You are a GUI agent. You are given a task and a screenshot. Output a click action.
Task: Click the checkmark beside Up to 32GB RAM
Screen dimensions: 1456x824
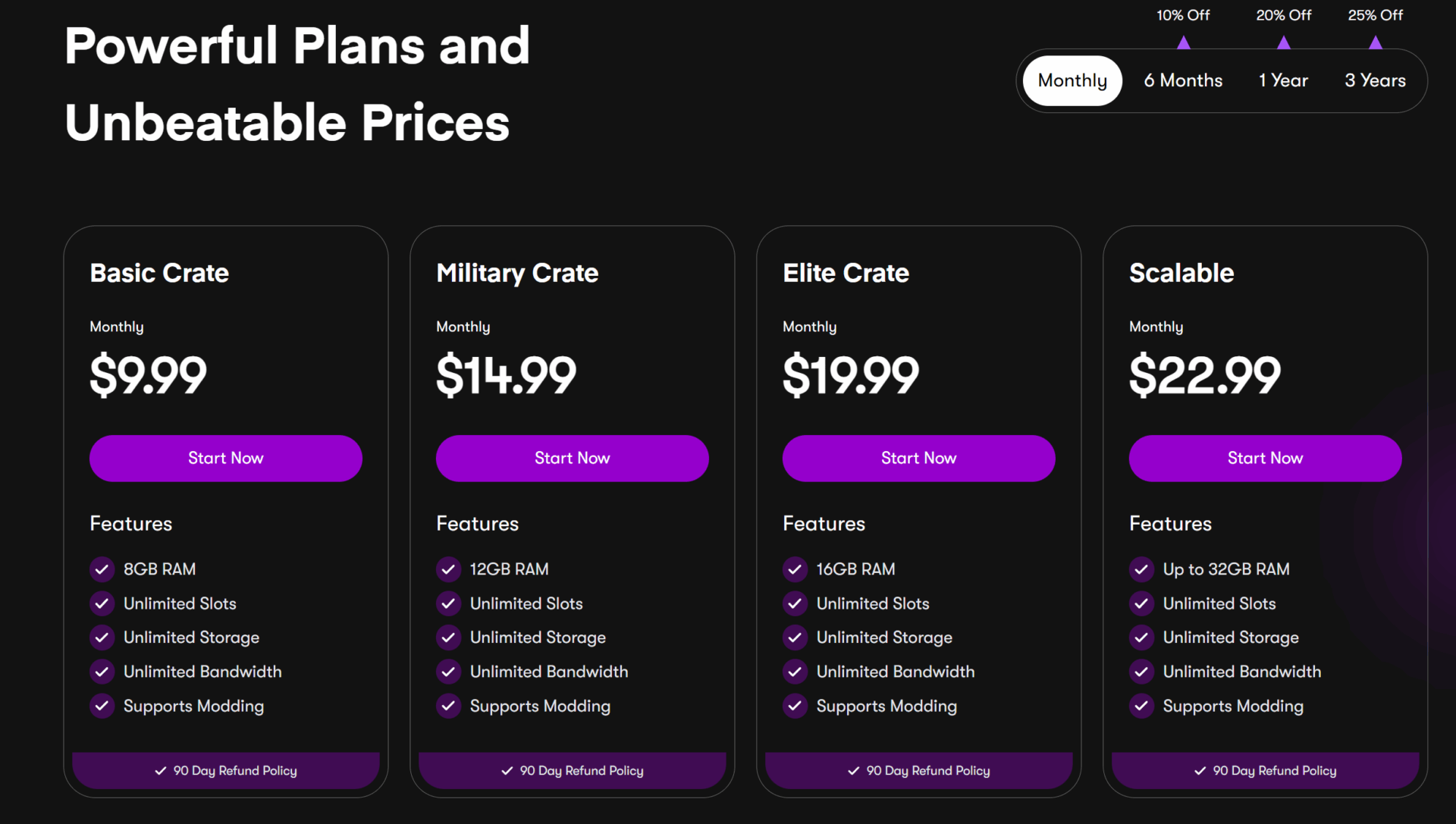[x=1141, y=569]
